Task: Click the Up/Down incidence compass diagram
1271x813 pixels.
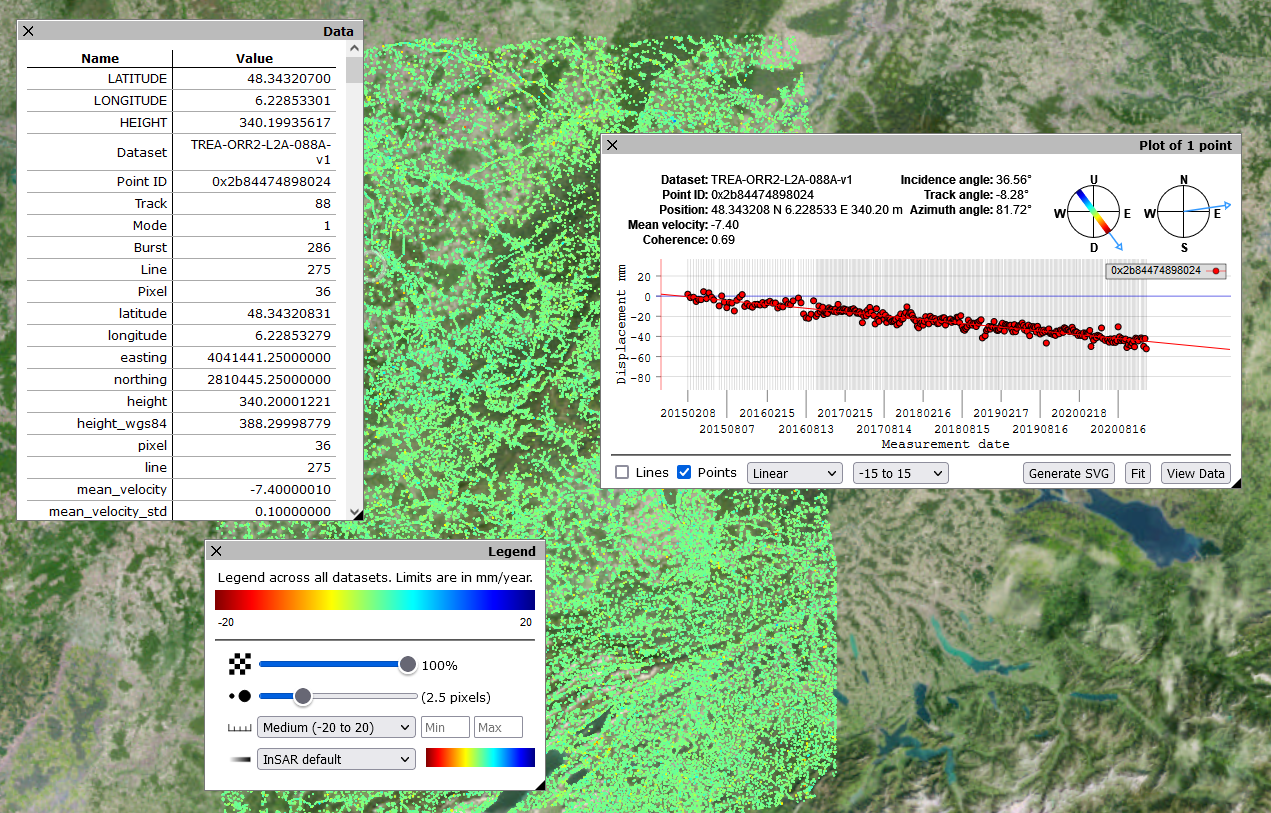Action: tap(1094, 212)
